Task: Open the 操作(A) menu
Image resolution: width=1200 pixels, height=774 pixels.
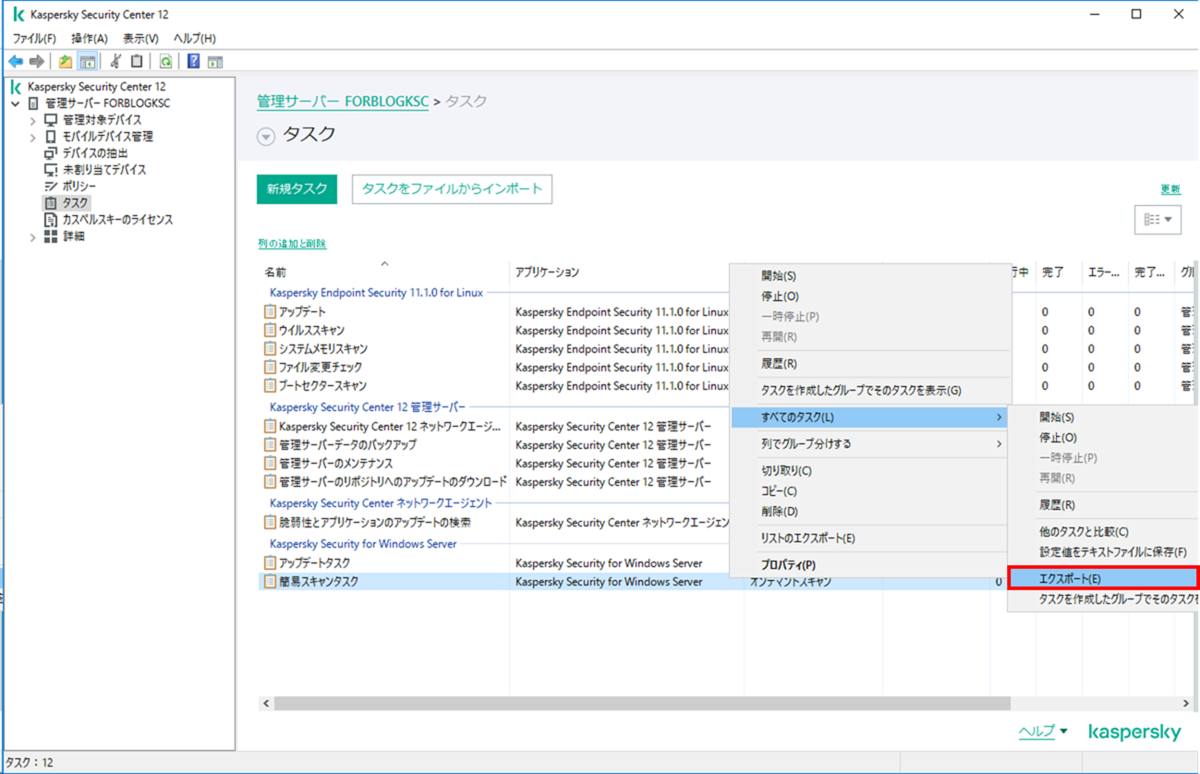Action: [89, 38]
